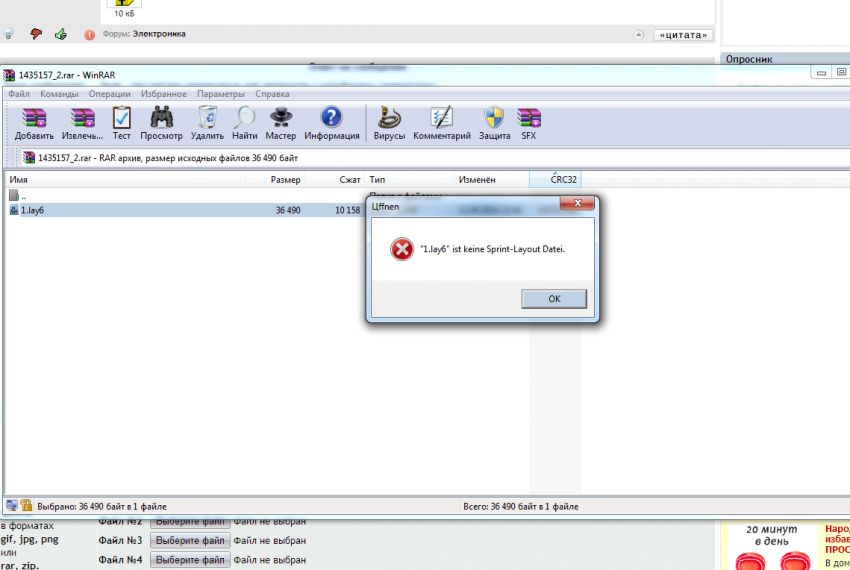
Task: Sort files by Размер column header
Action: (285, 179)
